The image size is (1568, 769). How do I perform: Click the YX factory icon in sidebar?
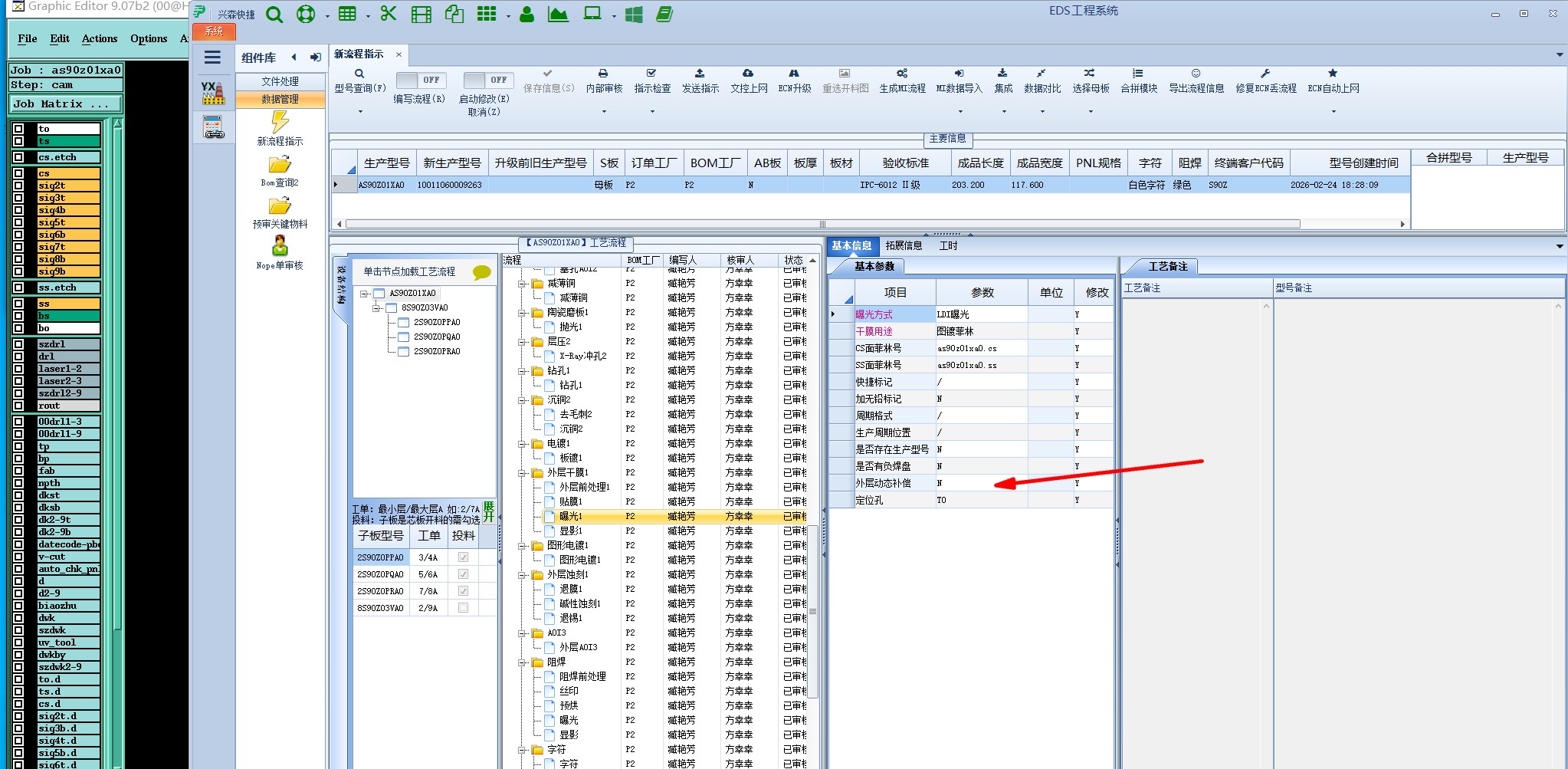coord(213,93)
